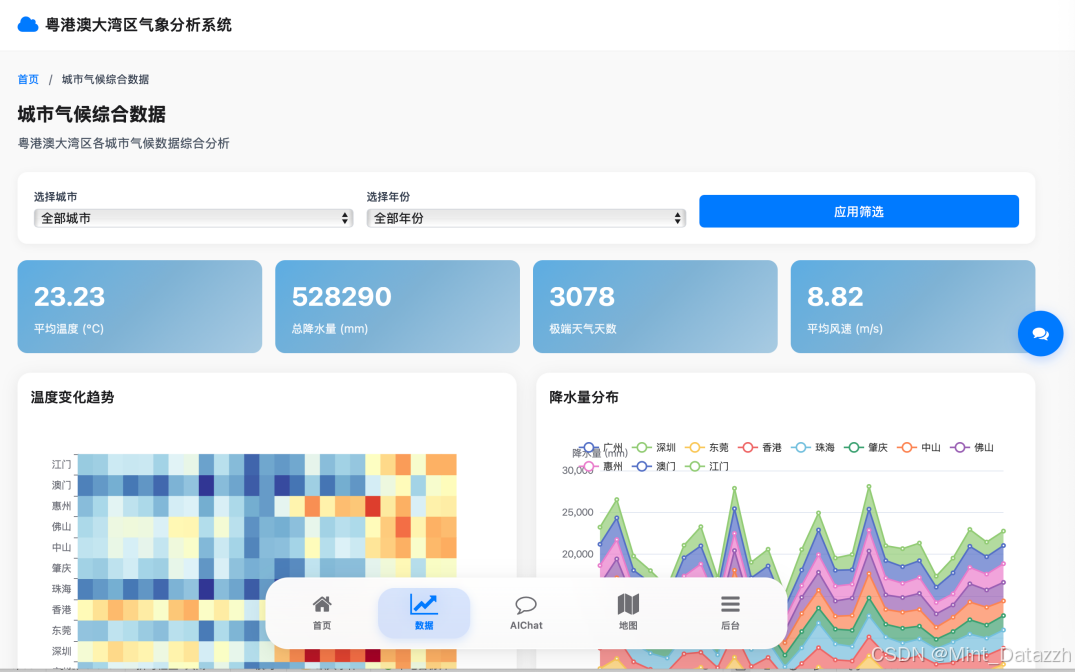The height and width of the screenshot is (672, 1075).
Task: Toggle the 佛山 legend entry
Action: 971,448
